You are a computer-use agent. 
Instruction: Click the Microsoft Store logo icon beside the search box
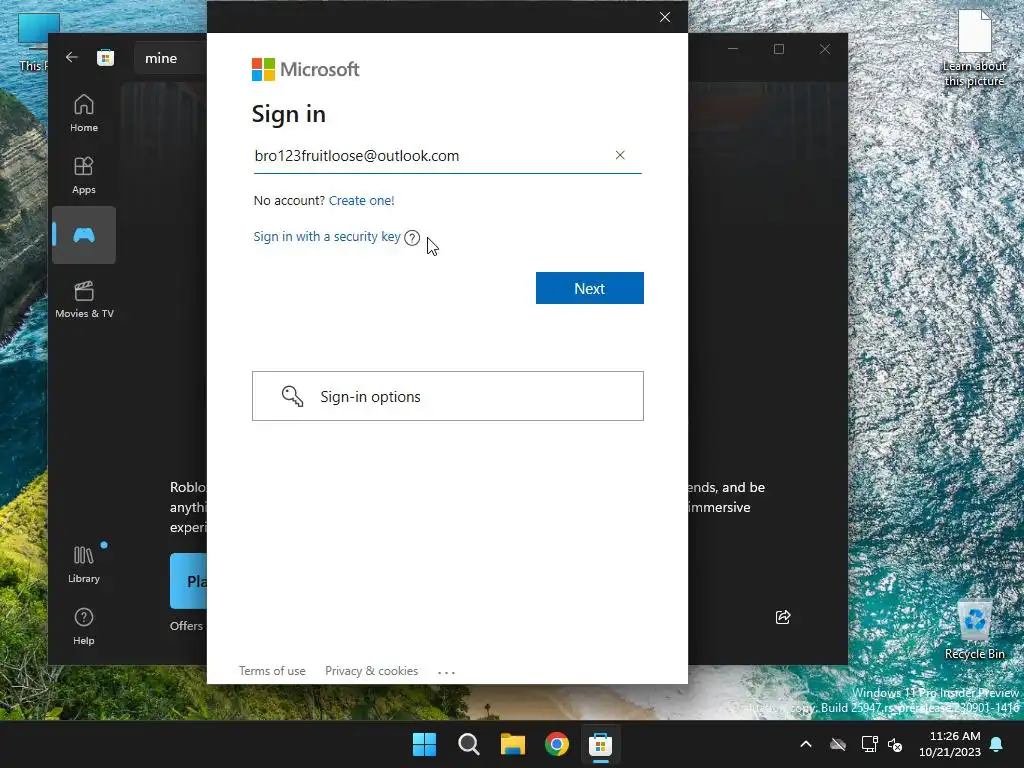point(105,57)
